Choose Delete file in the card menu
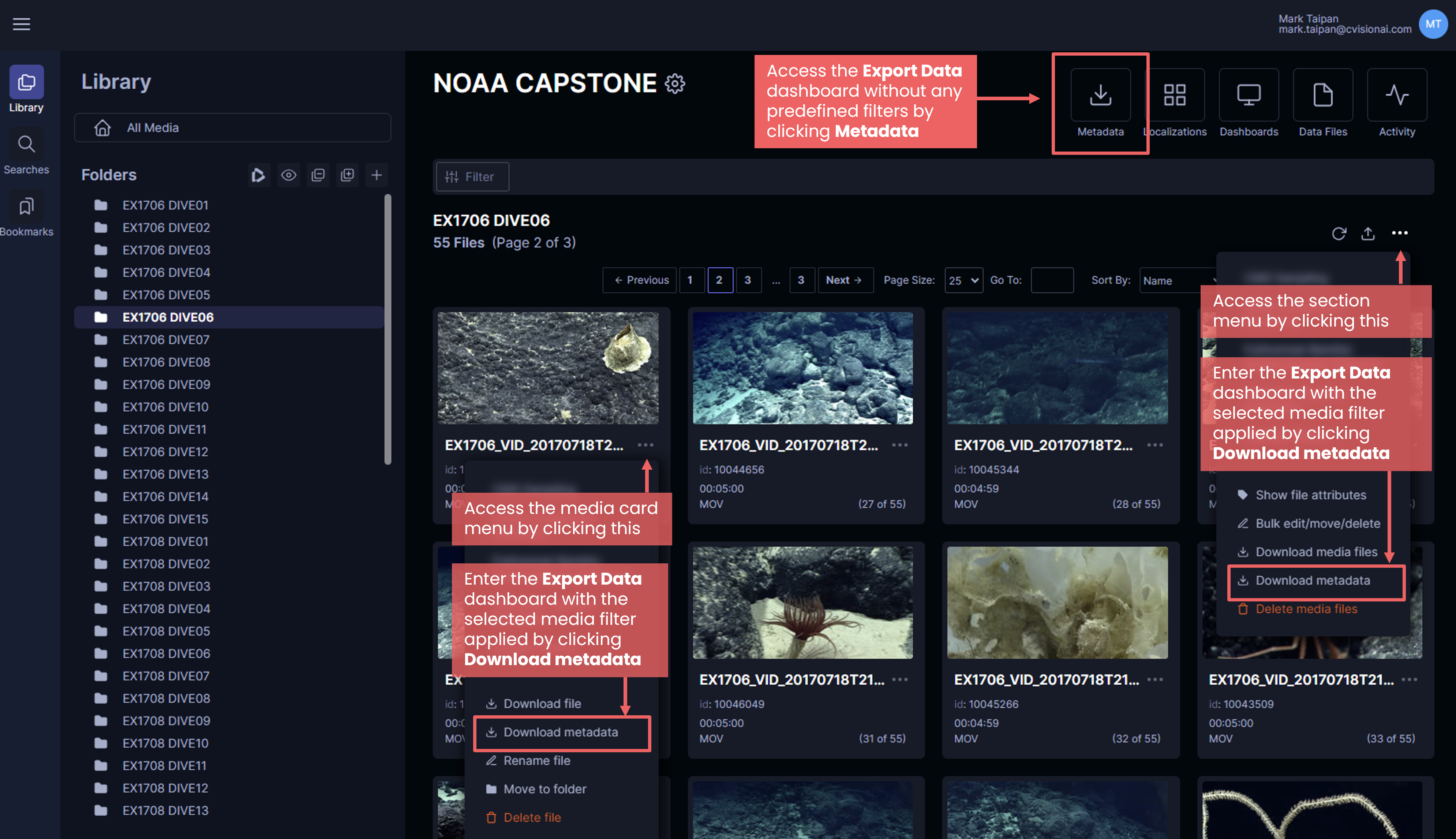1456x839 pixels. pyautogui.click(x=523, y=817)
